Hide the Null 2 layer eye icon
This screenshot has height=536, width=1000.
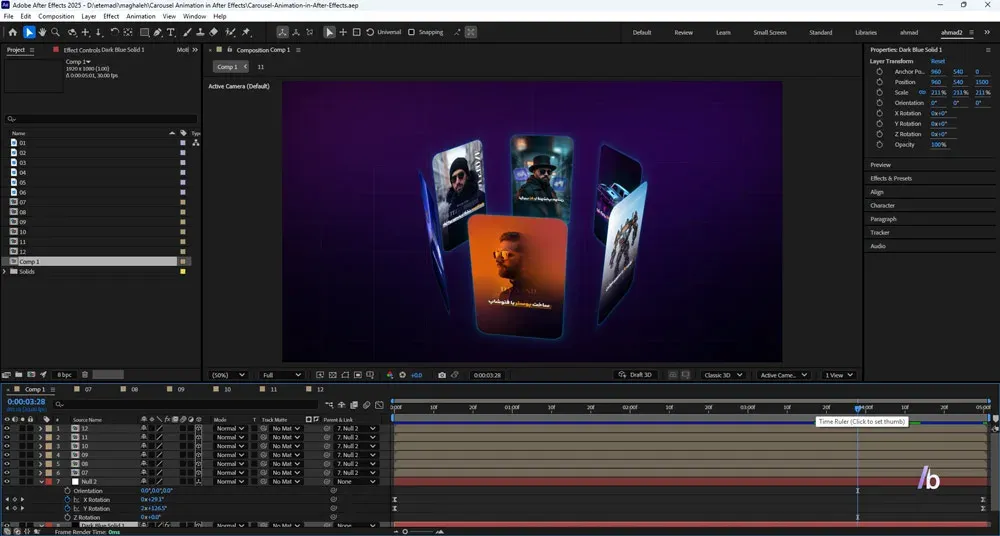click(7, 482)
